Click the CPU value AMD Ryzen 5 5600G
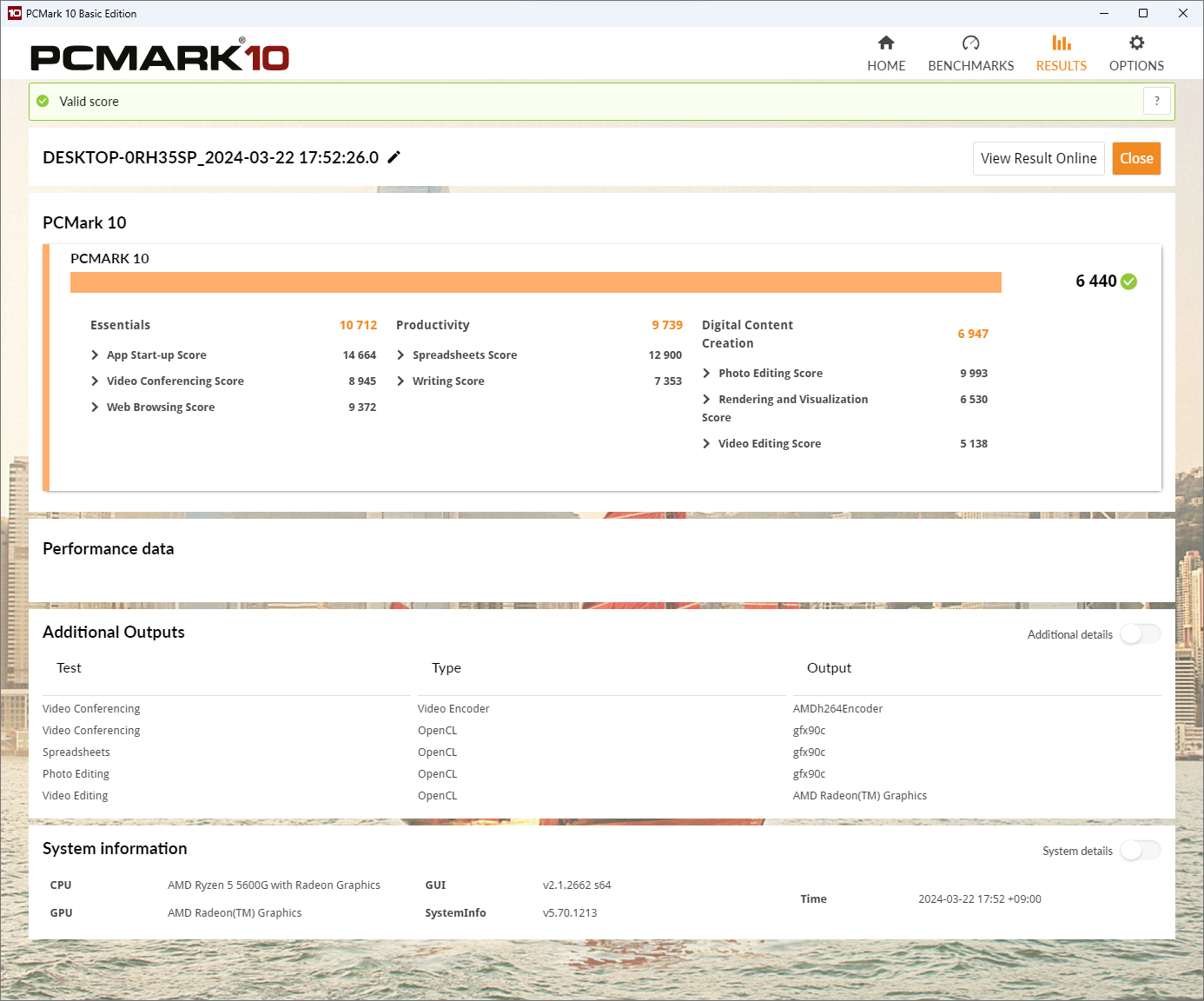This screenshot has width=1204, height=1001. [274, 885]
